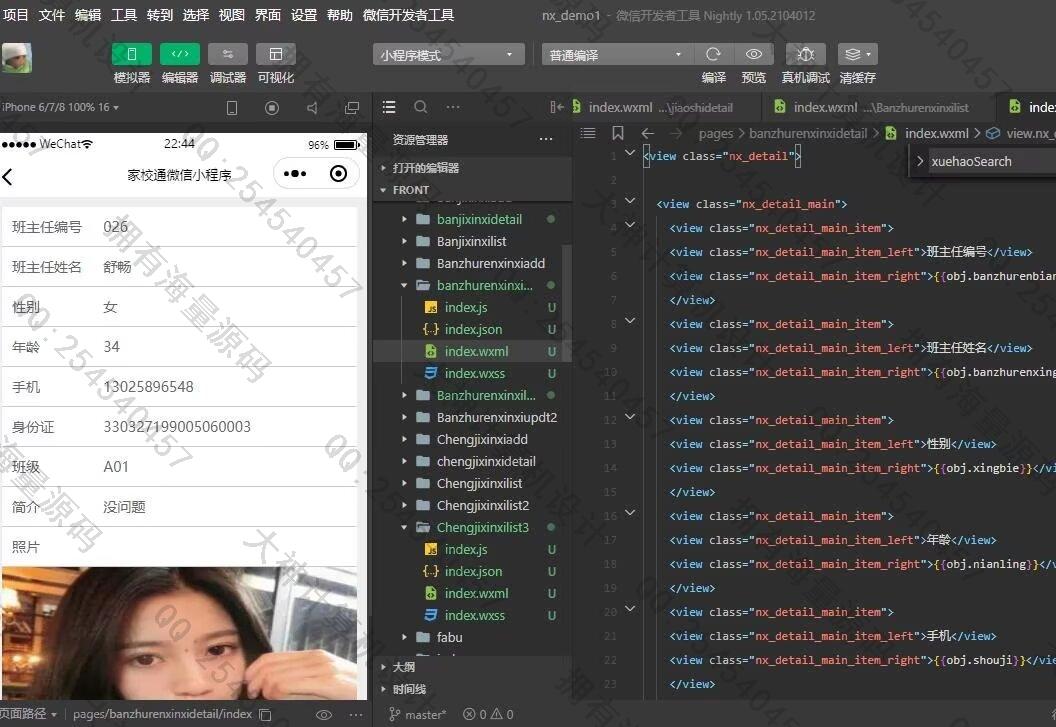The height and width of the screenshot is (727, 1056).
Task: Open the 视图 menu
Action: click(x=232, y=15)
